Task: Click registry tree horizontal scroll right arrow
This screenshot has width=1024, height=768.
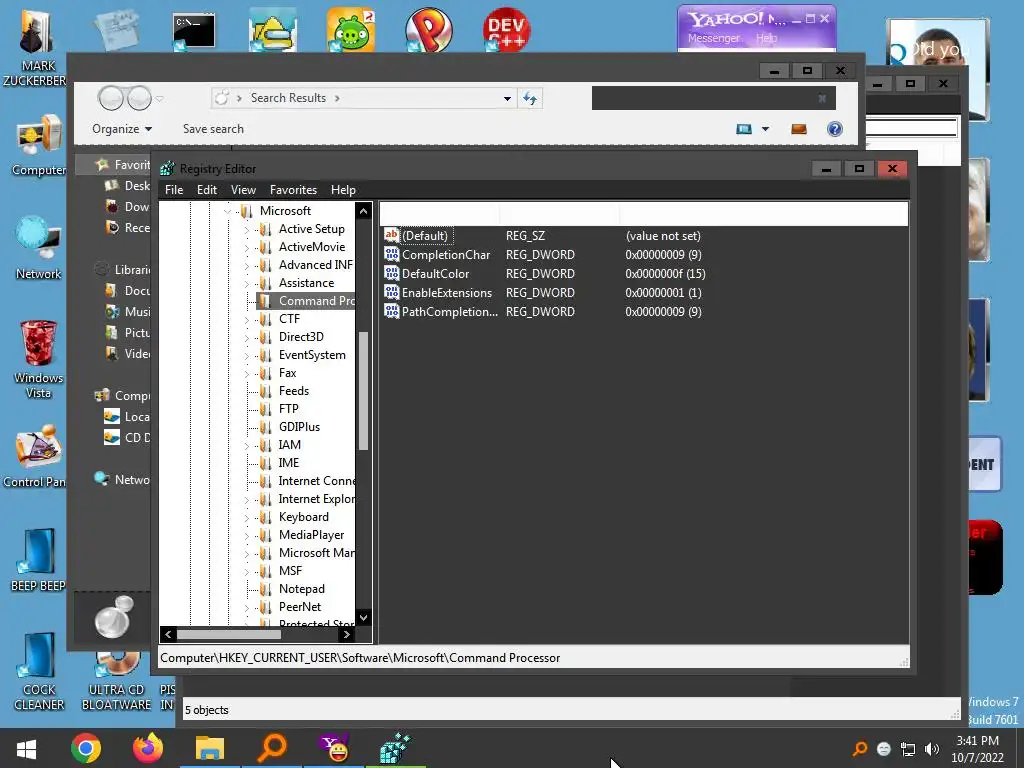Action: 347,634
